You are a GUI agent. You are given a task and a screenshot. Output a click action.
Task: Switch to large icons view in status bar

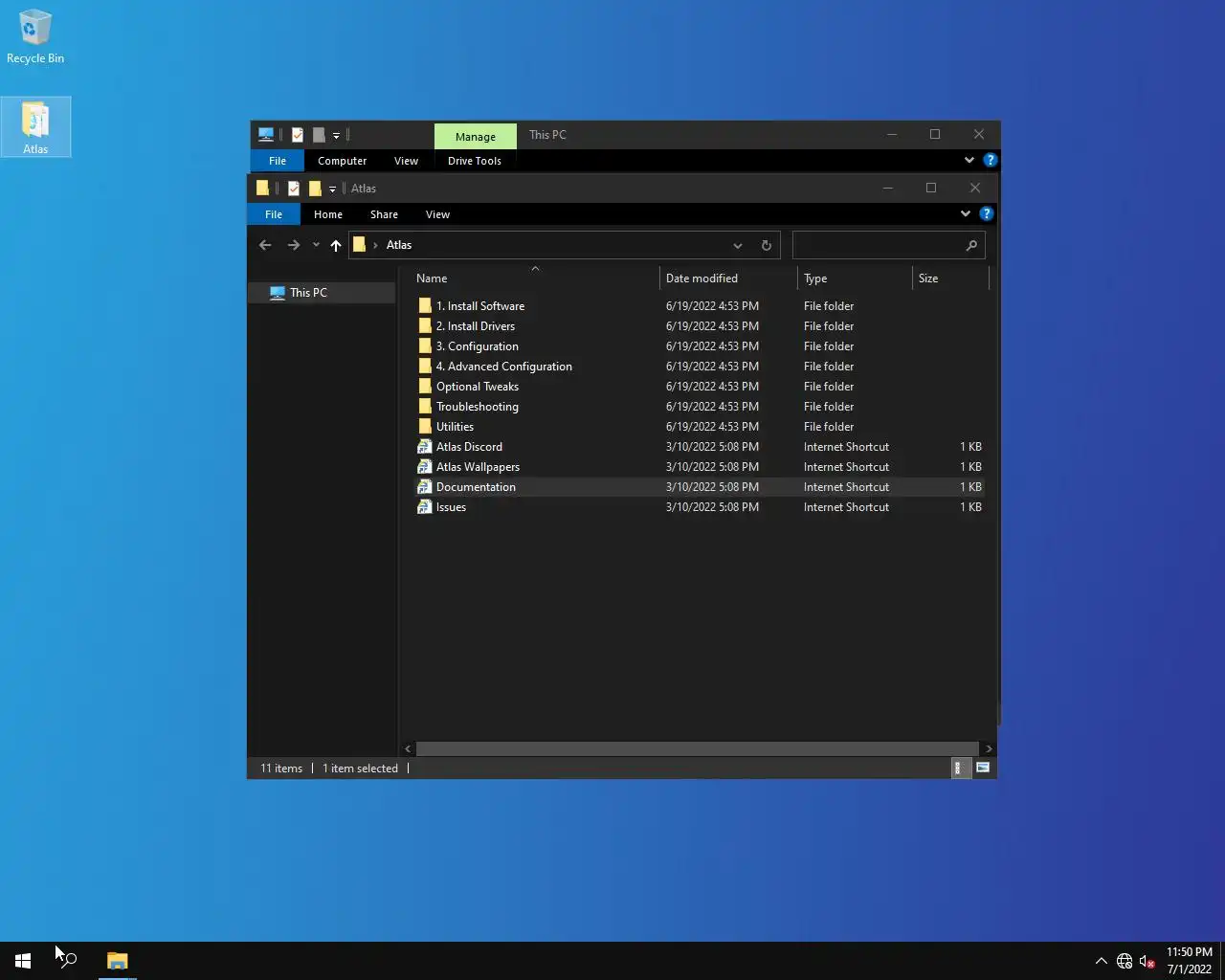(982, 768)
